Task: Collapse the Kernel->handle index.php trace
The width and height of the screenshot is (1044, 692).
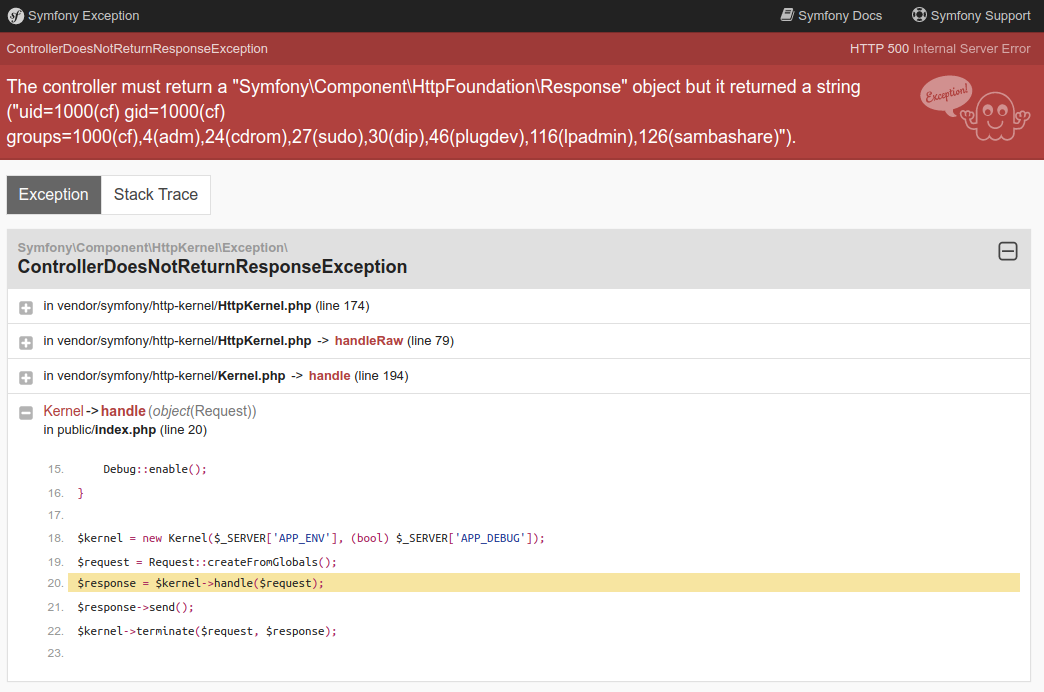Action: [x=26, y=412]
